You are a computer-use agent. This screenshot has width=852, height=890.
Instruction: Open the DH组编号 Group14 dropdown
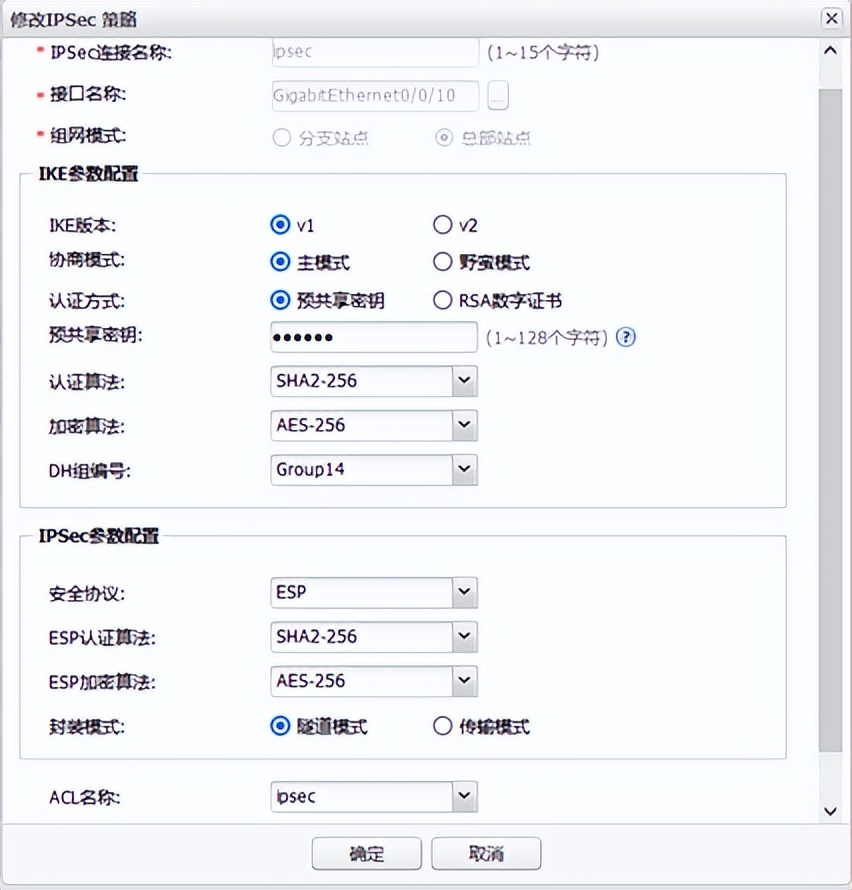point(463,470)
